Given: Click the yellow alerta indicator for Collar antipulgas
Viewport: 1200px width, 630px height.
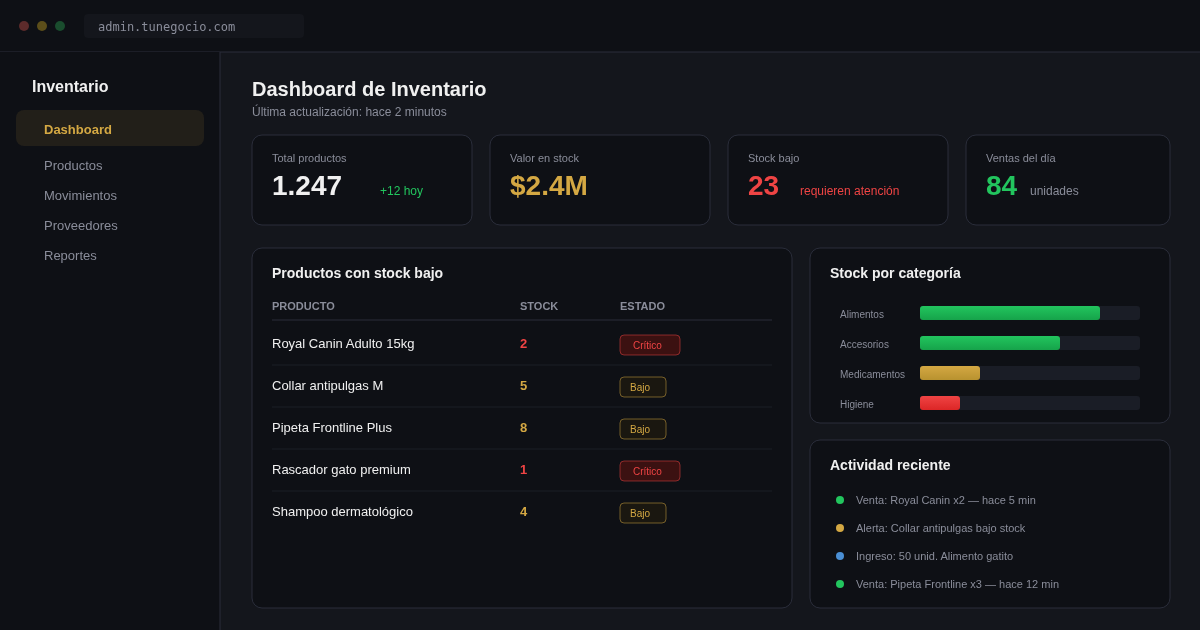Looking at the screenshot, I should coord(838,528).
